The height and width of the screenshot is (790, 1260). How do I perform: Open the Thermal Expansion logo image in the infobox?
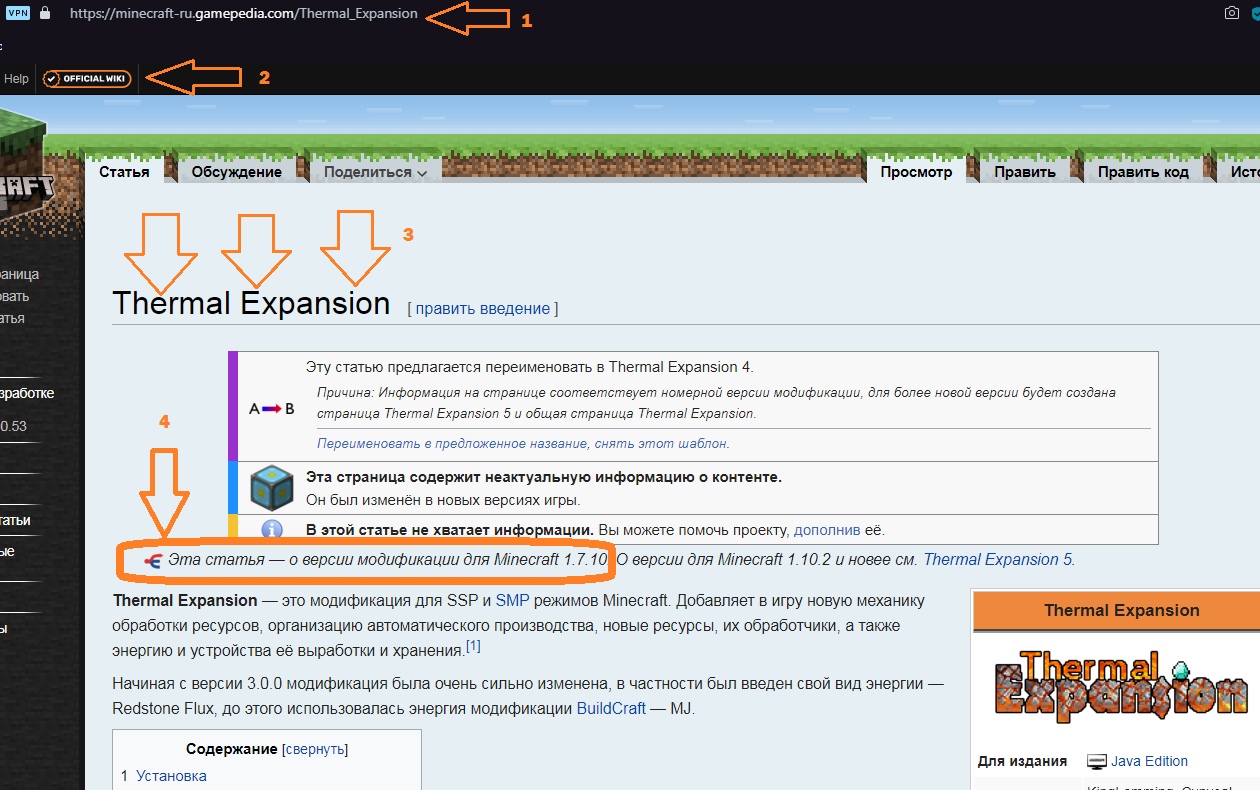click(x=1121, y=687)
